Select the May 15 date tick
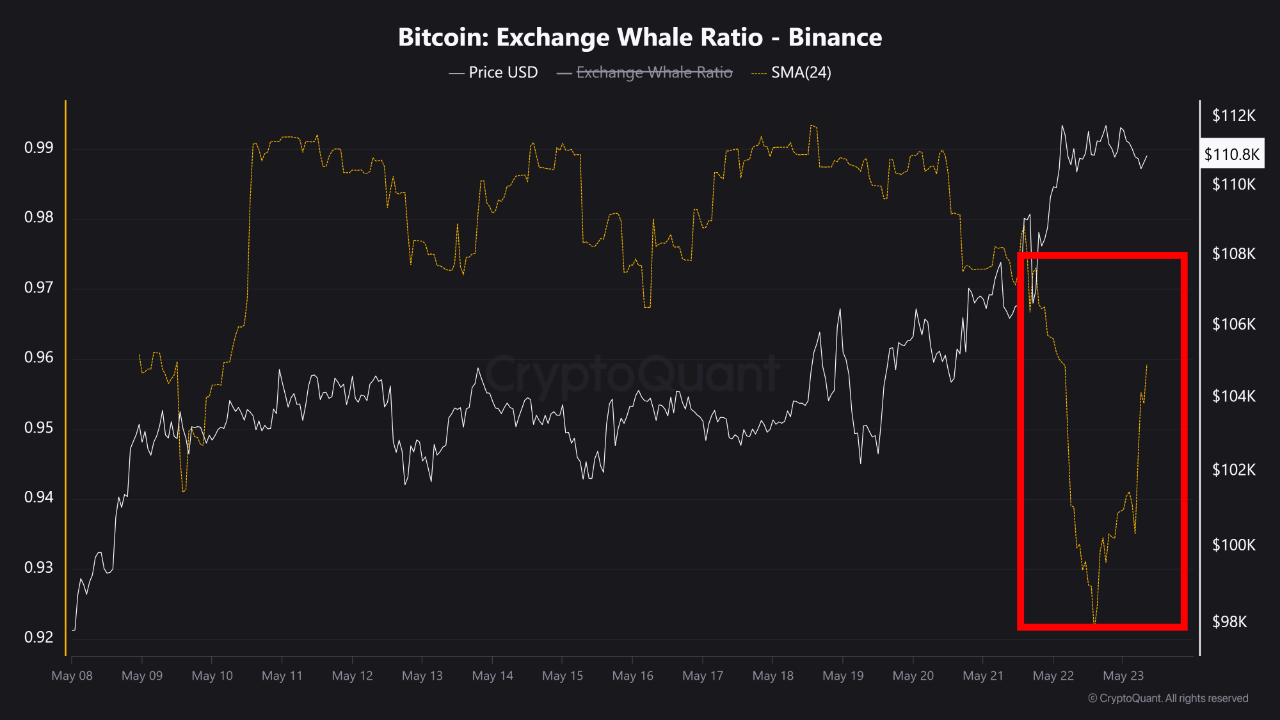1280x720 pixels. 562,676
